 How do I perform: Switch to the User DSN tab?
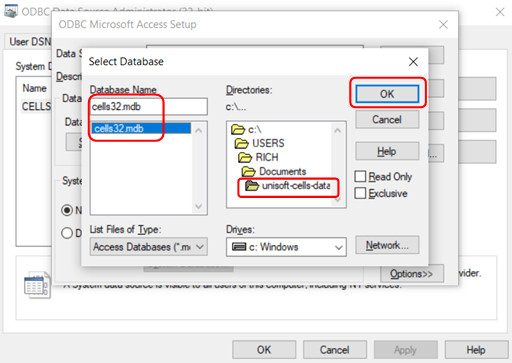point(29,42)
